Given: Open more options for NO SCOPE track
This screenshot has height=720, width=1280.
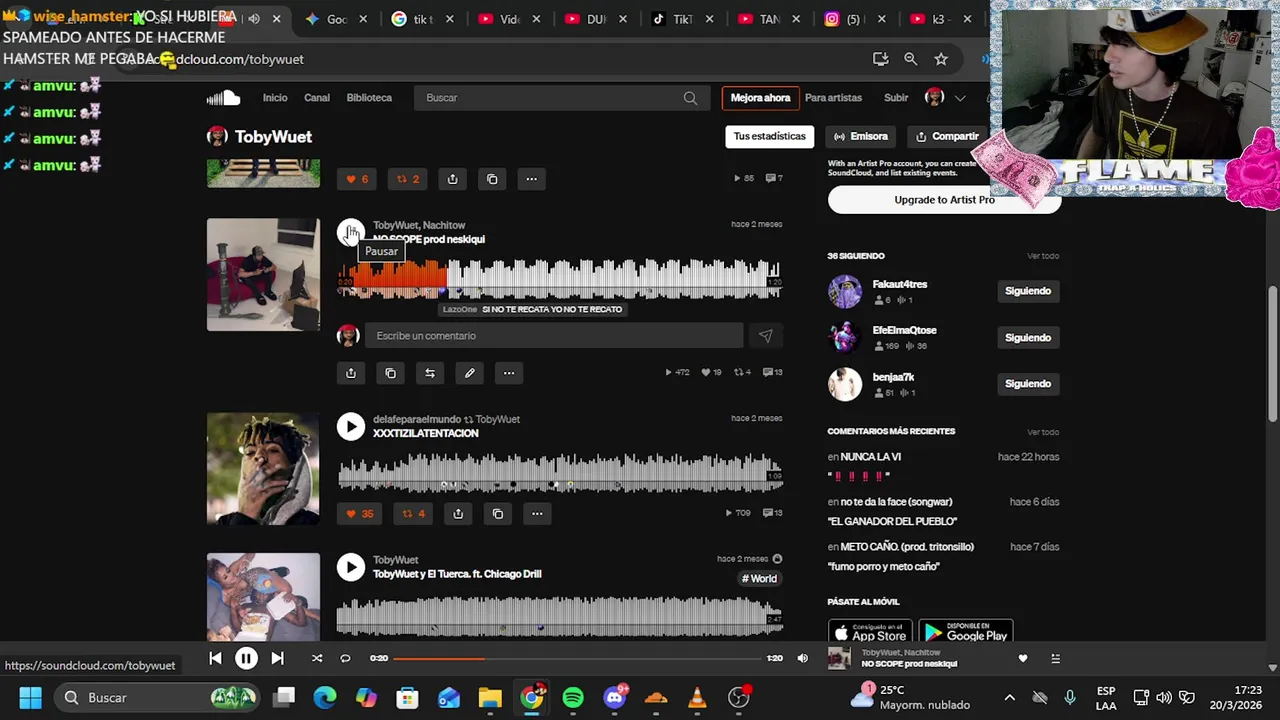Looking at the screenshot, I should click(509, 373).
